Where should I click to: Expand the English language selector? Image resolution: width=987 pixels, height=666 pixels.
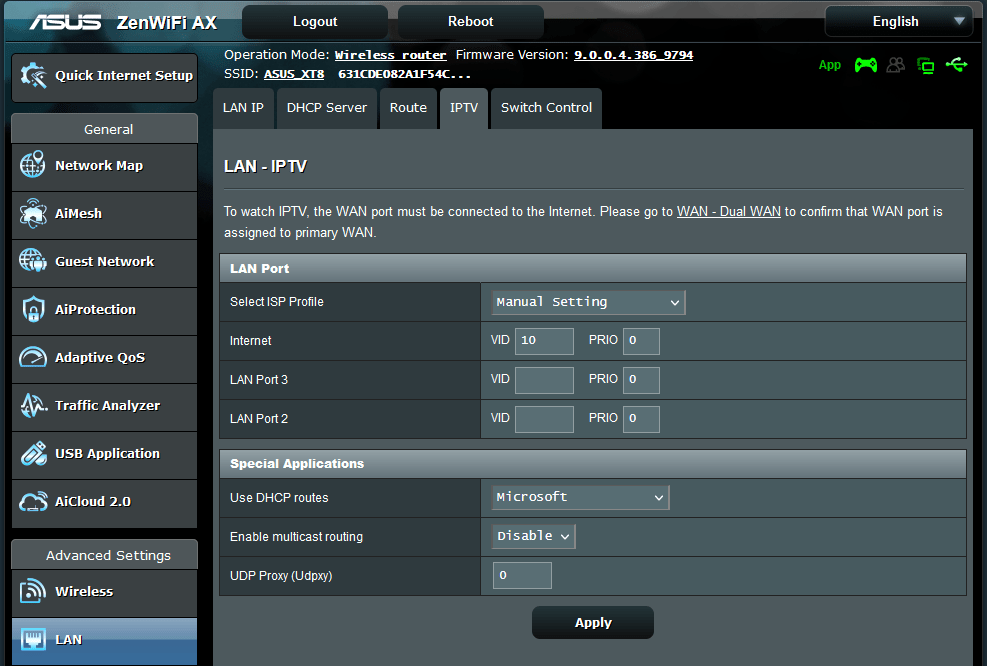pyautogui.click(x=897, y=21)
